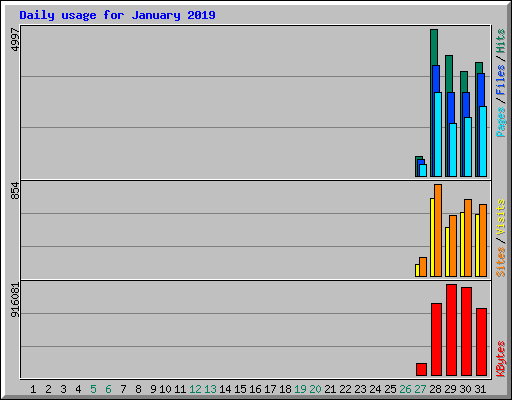512x400 pixels.
Task: Click day 27 on the date axis
Action: [x=420, y=389]
